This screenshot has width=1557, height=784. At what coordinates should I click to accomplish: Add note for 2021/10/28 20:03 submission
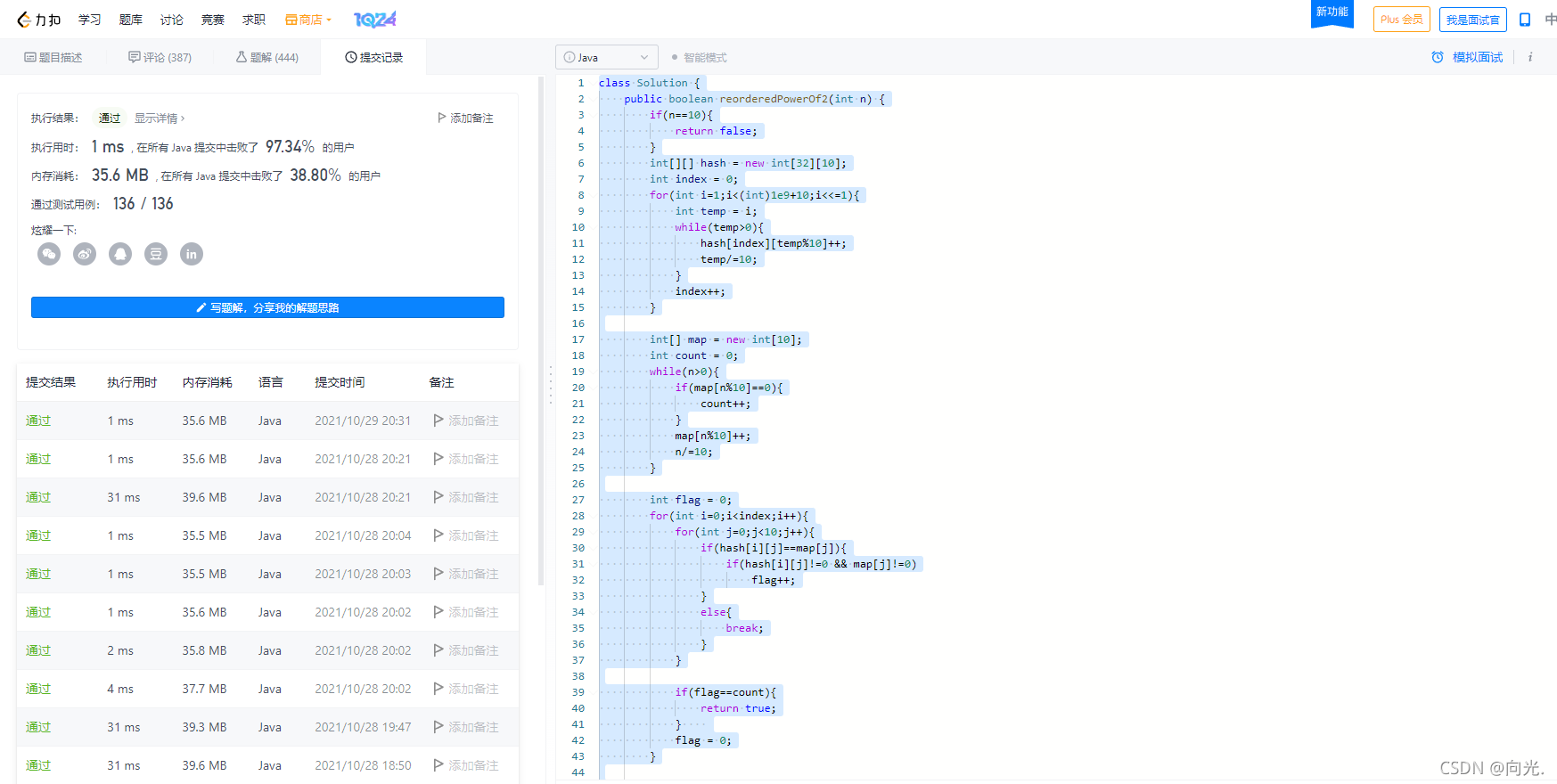click(466, 574)
